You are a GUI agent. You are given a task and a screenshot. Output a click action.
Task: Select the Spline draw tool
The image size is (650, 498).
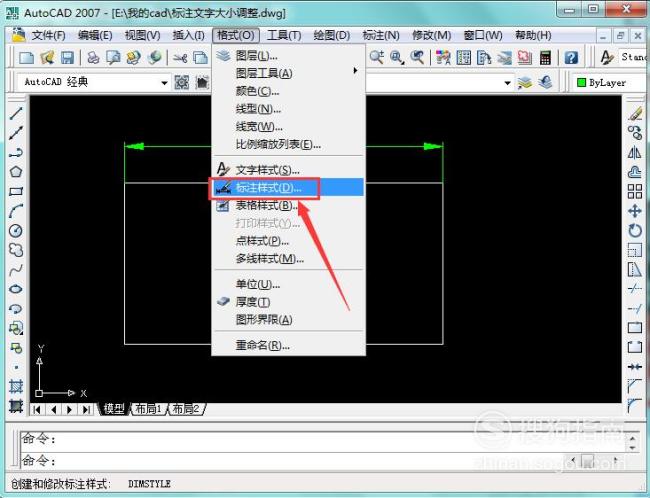(16, 270)
